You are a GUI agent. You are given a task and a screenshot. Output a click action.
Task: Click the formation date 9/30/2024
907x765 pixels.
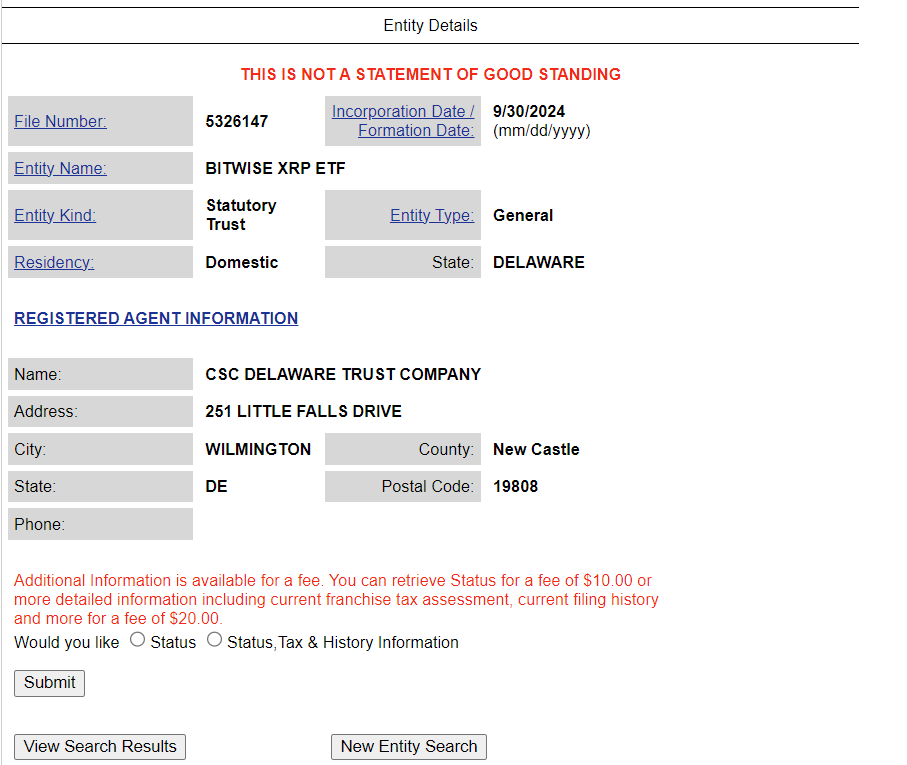point(529,111)
